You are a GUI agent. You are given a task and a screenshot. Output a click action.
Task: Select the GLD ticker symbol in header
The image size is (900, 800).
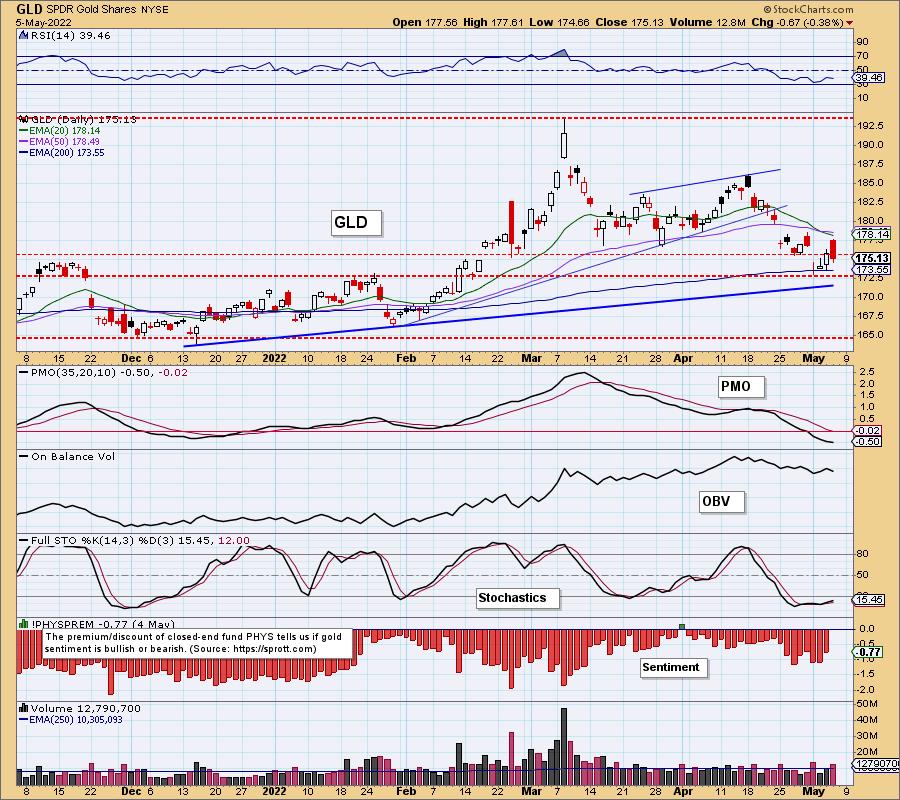(x=29, y=9)
